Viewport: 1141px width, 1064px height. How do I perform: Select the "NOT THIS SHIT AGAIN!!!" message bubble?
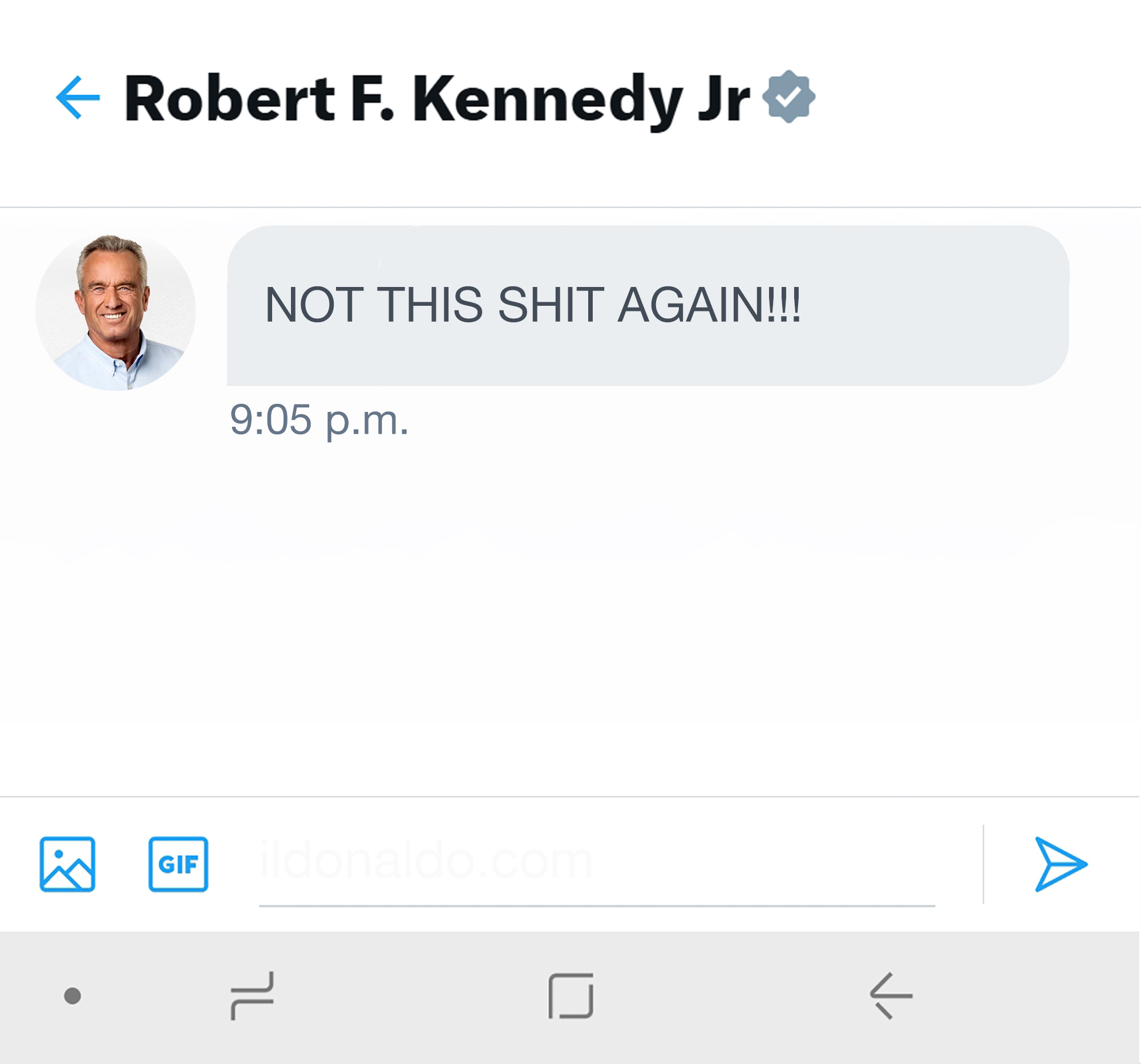pyautogui.click(x=648, y=305)
